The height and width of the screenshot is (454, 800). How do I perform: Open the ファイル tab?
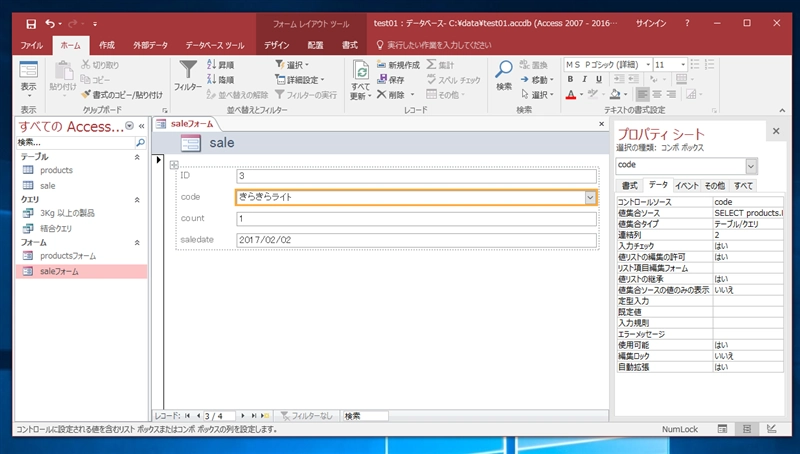pos(32,45)
